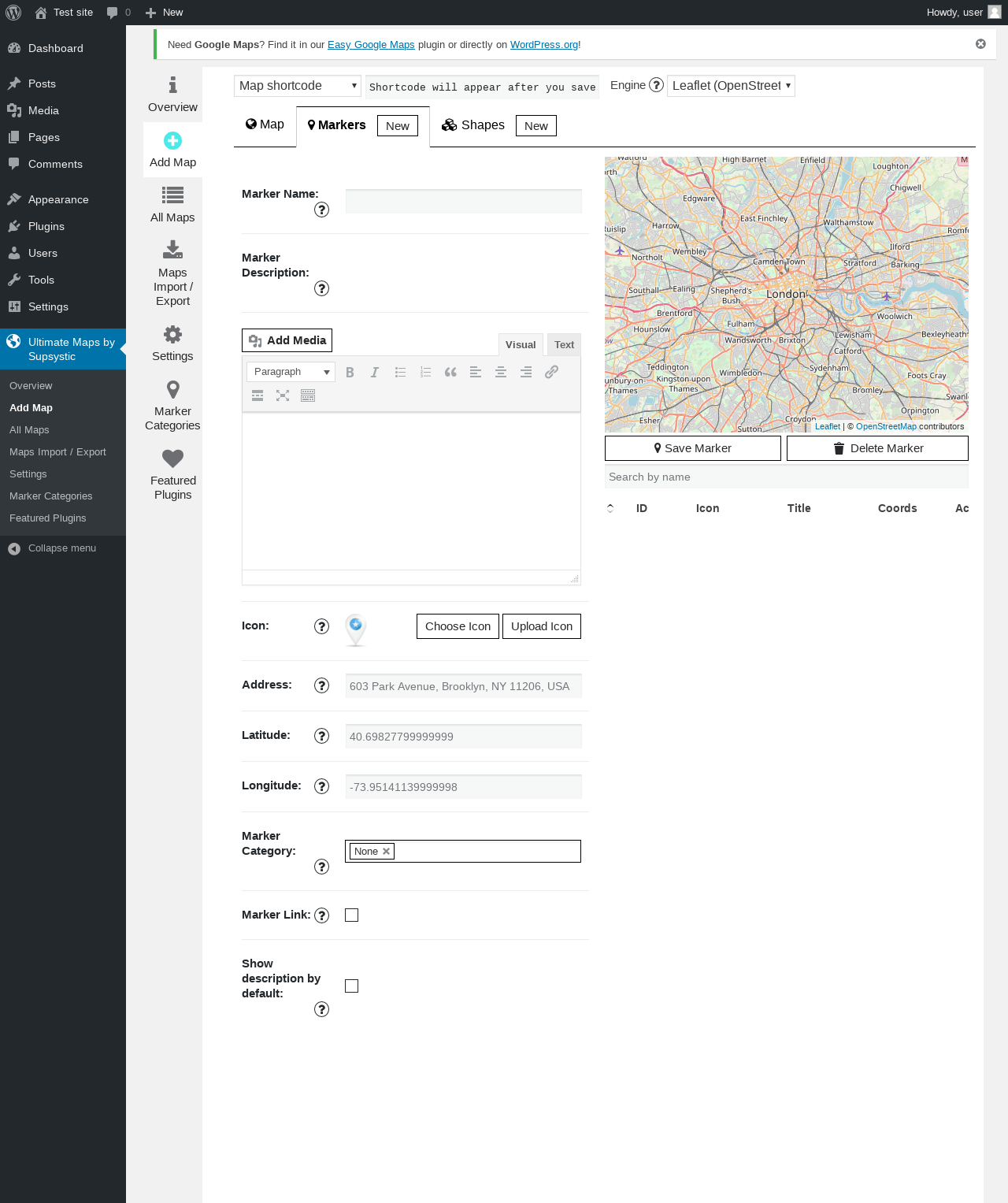The width and height of the screenshot is (1008, 1203).
Task: Click the Search by name field
Action: tap(786, 477)
